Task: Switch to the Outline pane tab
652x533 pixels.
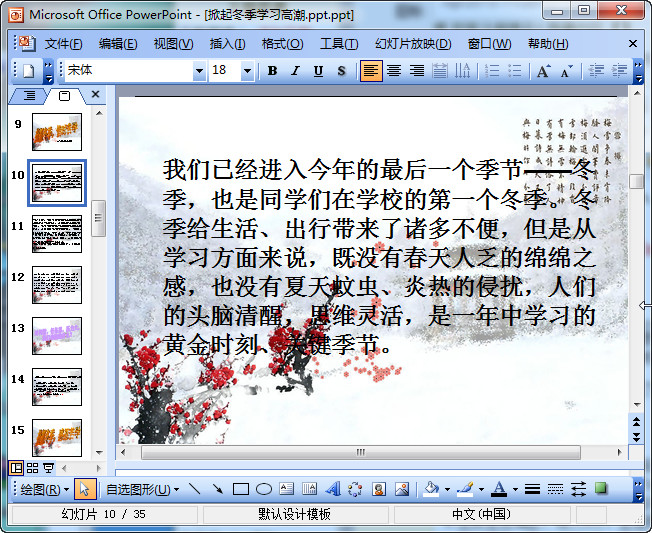Action: coord(28,95)
